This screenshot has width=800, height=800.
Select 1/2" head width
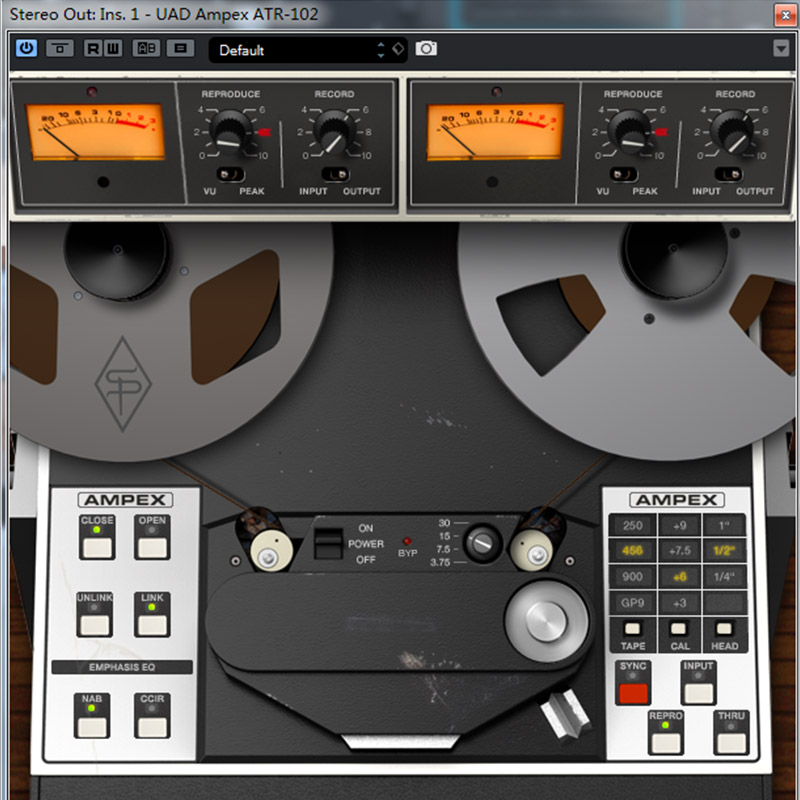(724, 551)
